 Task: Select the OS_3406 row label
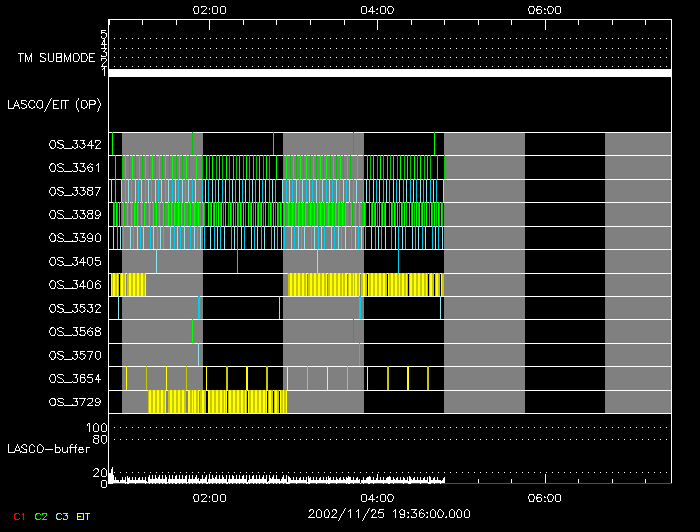74,285
